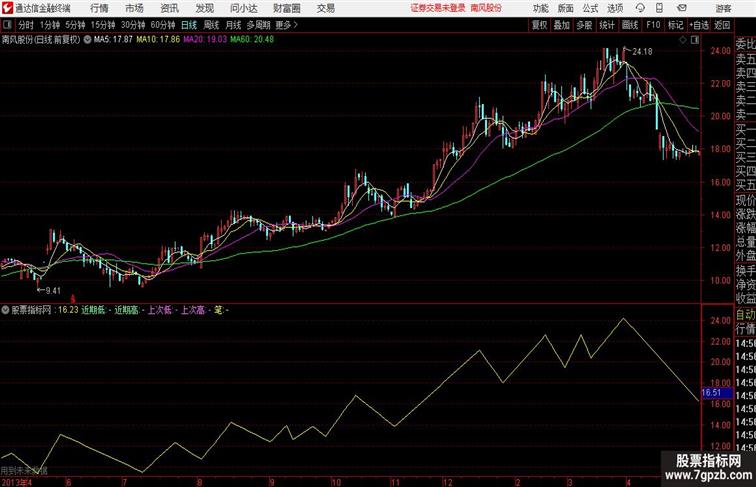Click the 多股 multi-stock button
The width and height of the screenshot is (756, 487).
point(584,25)
